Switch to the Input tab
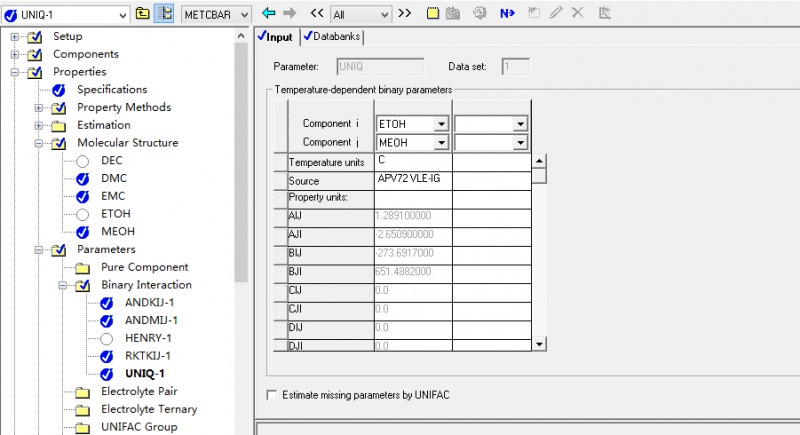This screenshot has height=435, width=800. click(276, 37)
